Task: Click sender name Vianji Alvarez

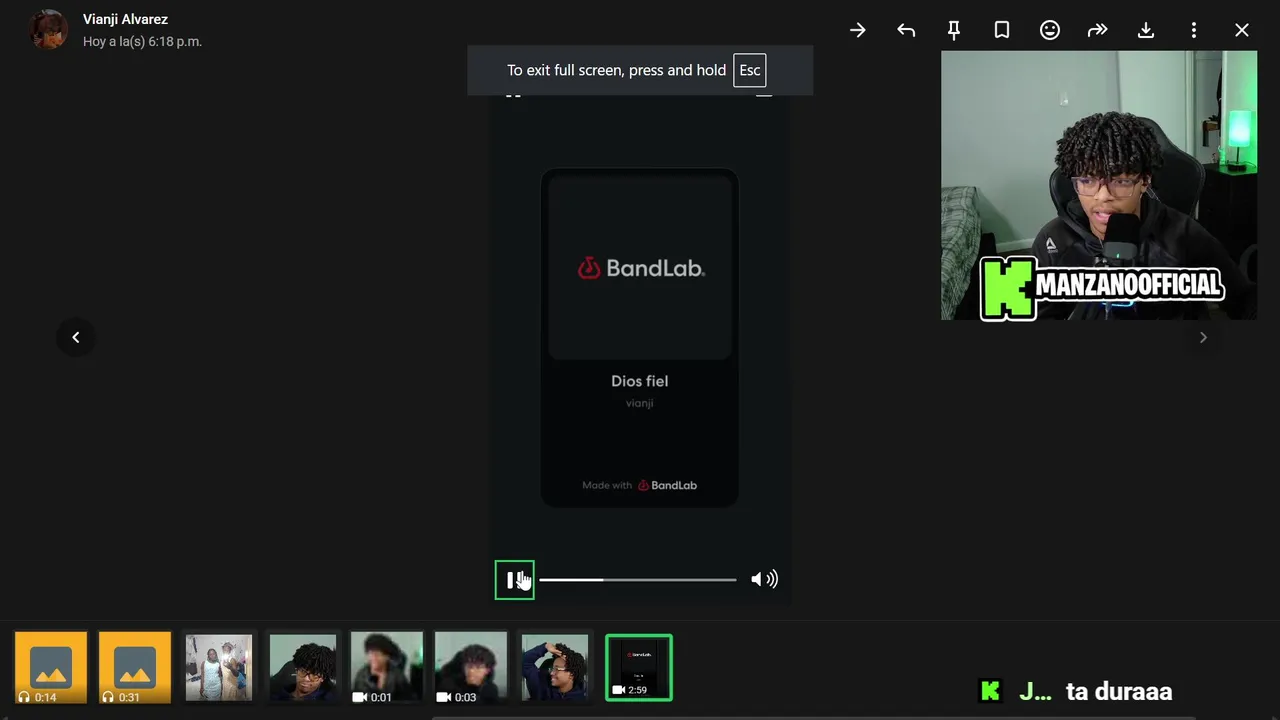Action: click(125, 19)
